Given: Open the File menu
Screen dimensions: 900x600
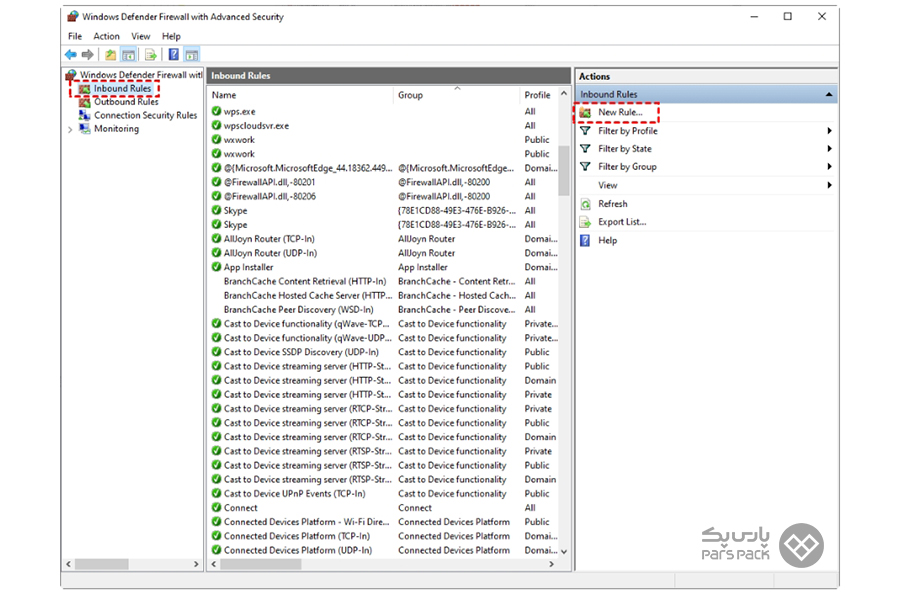Looking at the screenshot, I should click(75, 36).
